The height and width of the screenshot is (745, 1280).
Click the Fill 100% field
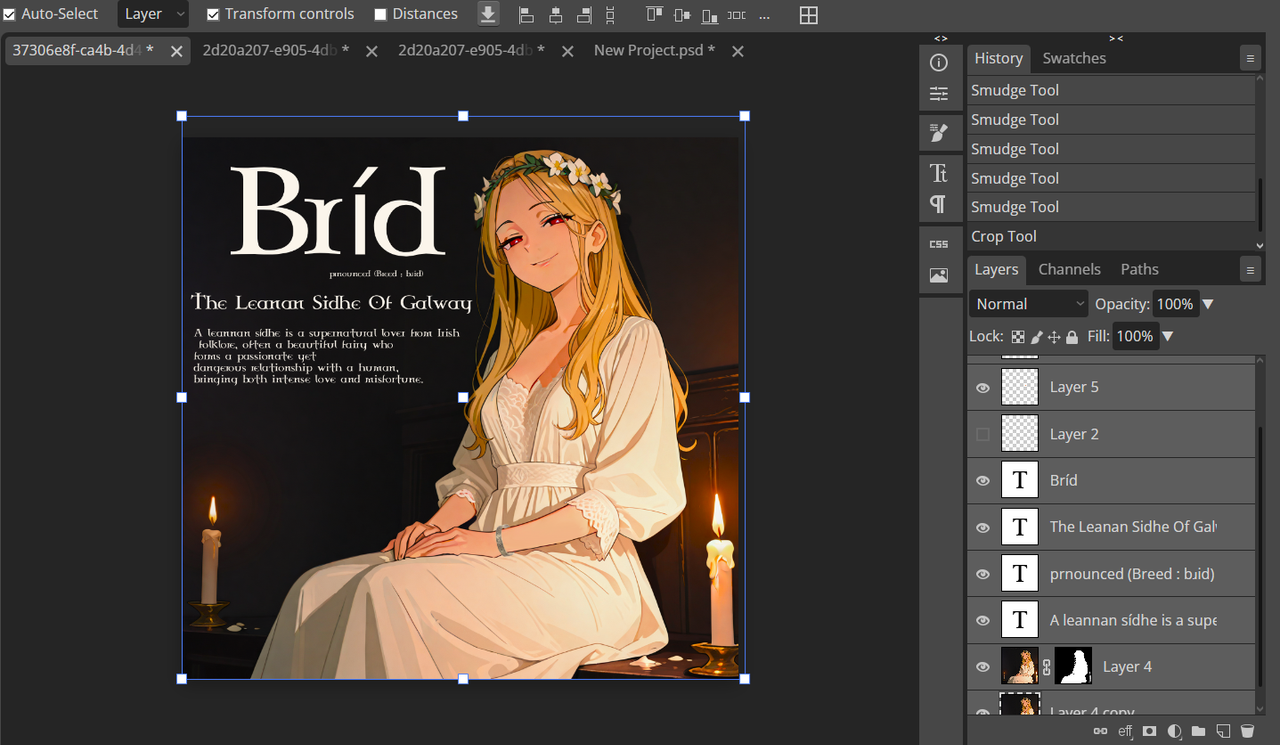tap(1135, 337)
